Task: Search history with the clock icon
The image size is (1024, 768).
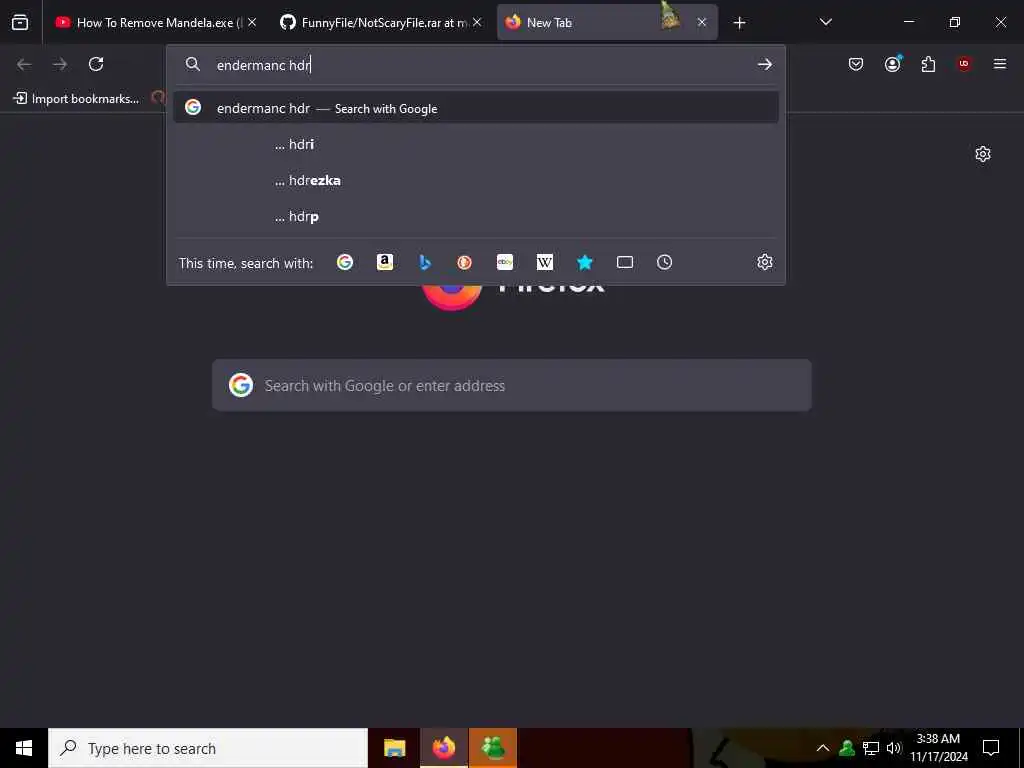Action: (664, 263)
